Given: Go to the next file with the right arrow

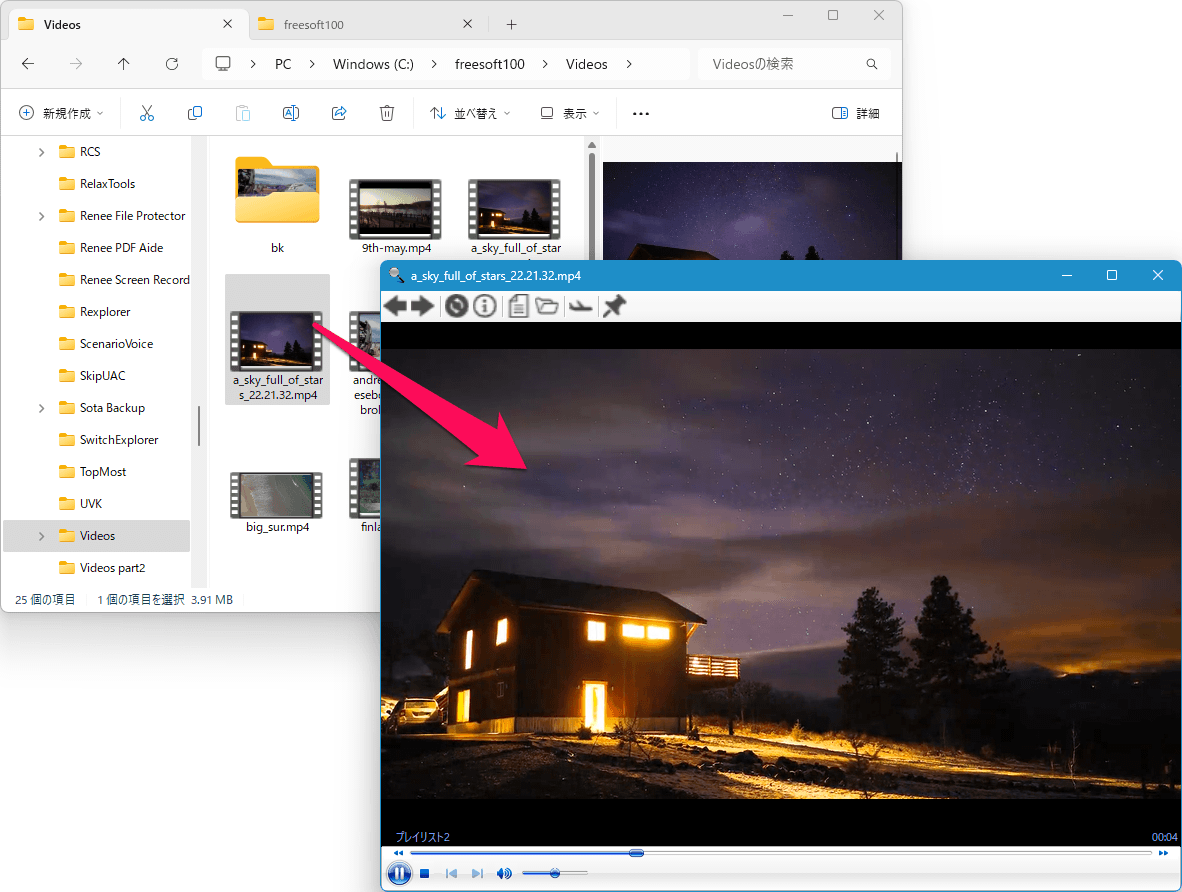Looking at the screenshot, I should [423, 306].
